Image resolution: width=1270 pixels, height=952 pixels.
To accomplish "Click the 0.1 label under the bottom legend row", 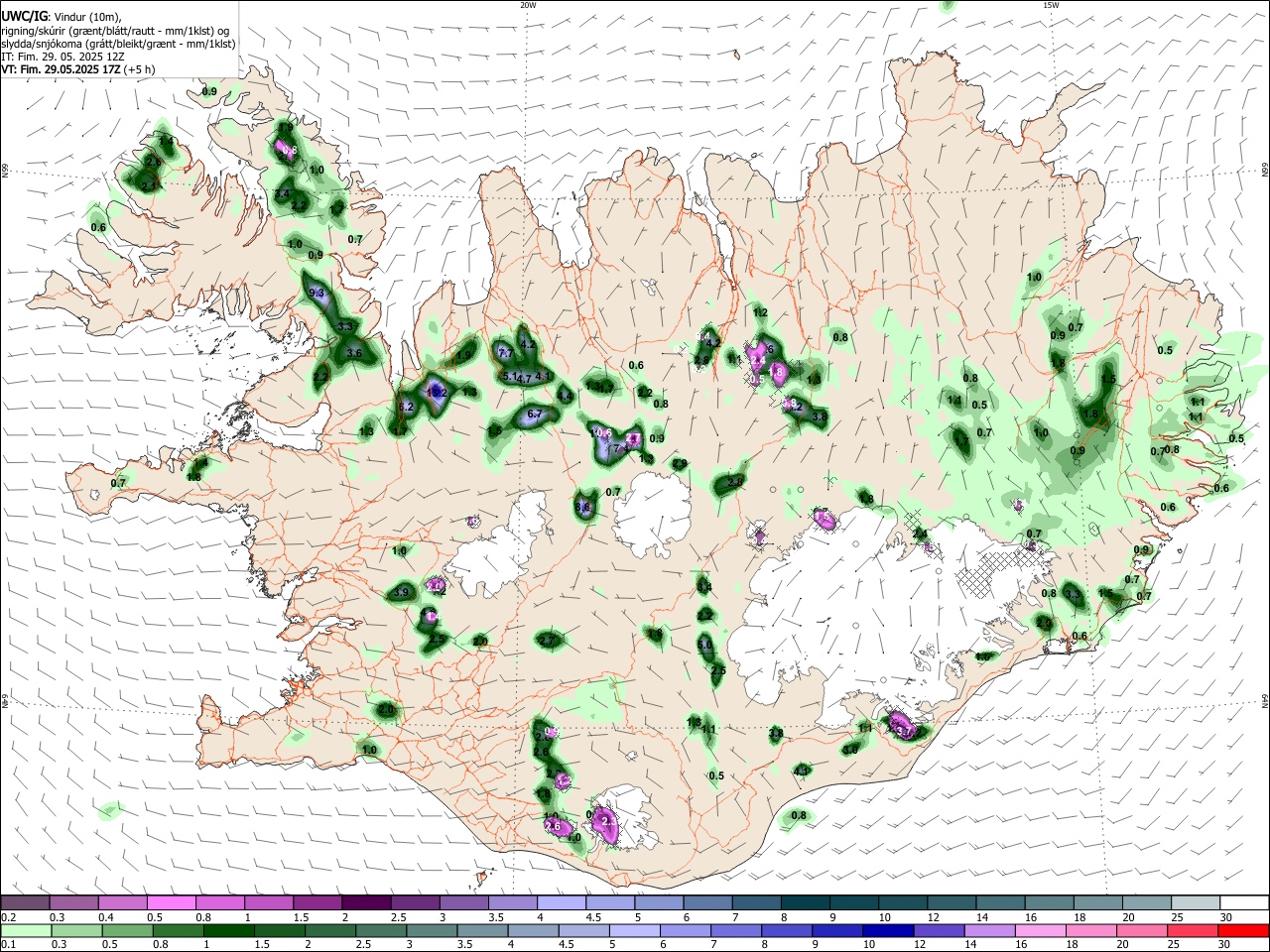I will click(8, 945).
